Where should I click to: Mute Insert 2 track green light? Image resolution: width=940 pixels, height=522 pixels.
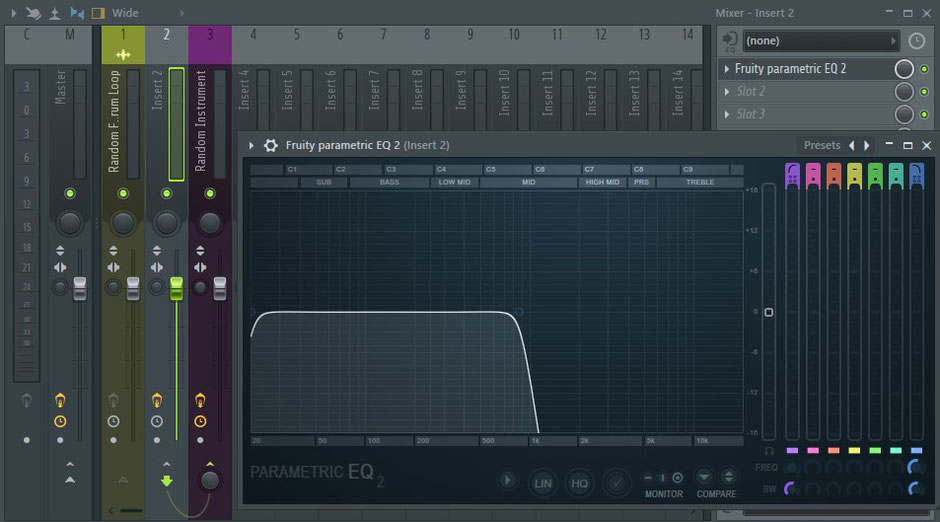tap(167, 193)
